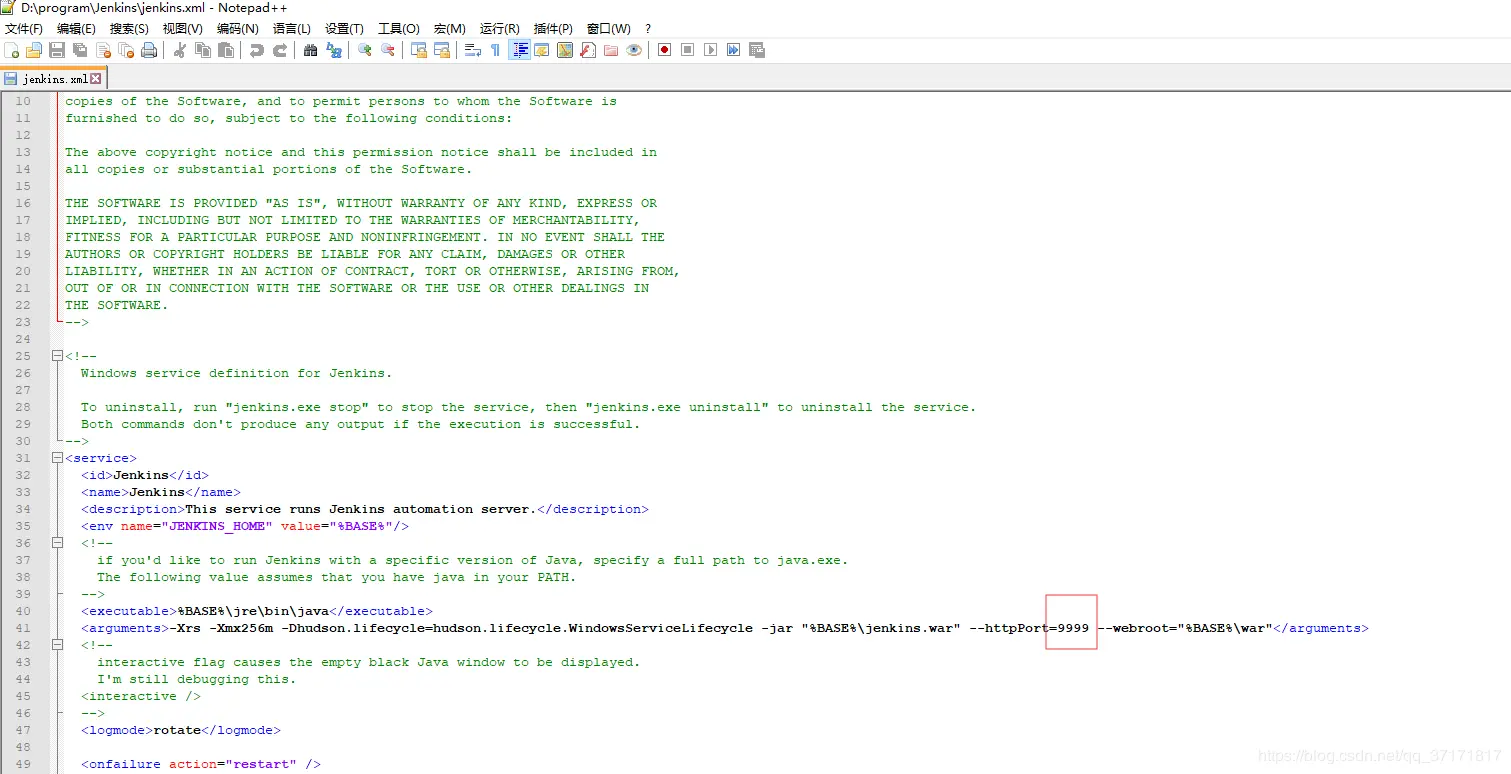Image resolution: width=1511 pixels, height=774 pixels.
Task: Open the 编辑(E) menu
Action: click(x=76, y=28)
